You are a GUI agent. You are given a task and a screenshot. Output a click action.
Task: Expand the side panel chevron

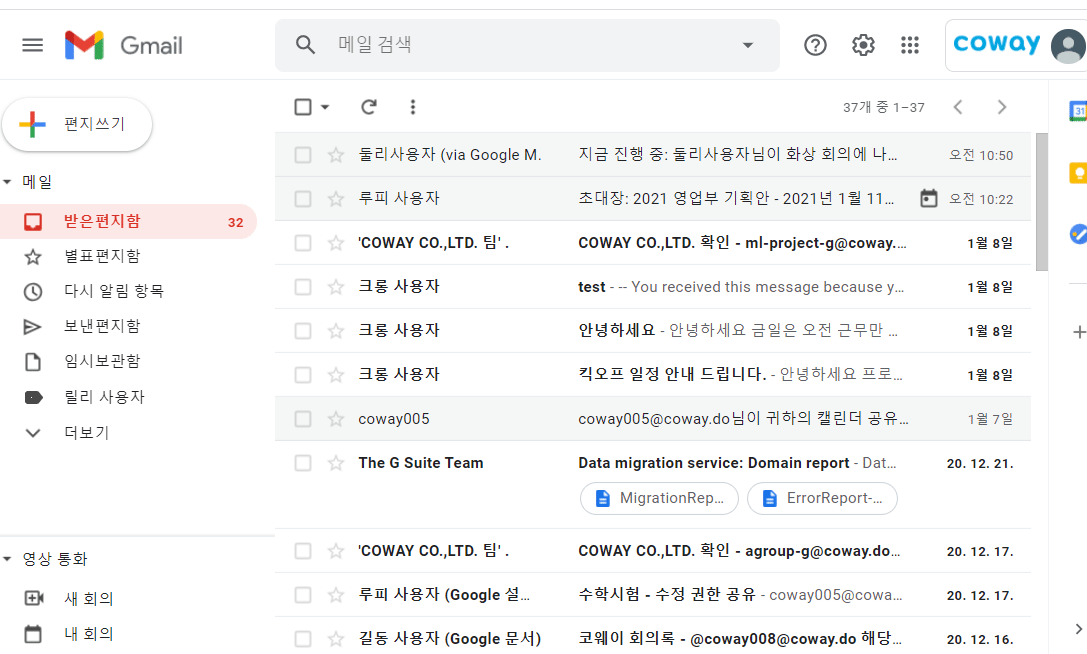click(x=1078, y=629)
